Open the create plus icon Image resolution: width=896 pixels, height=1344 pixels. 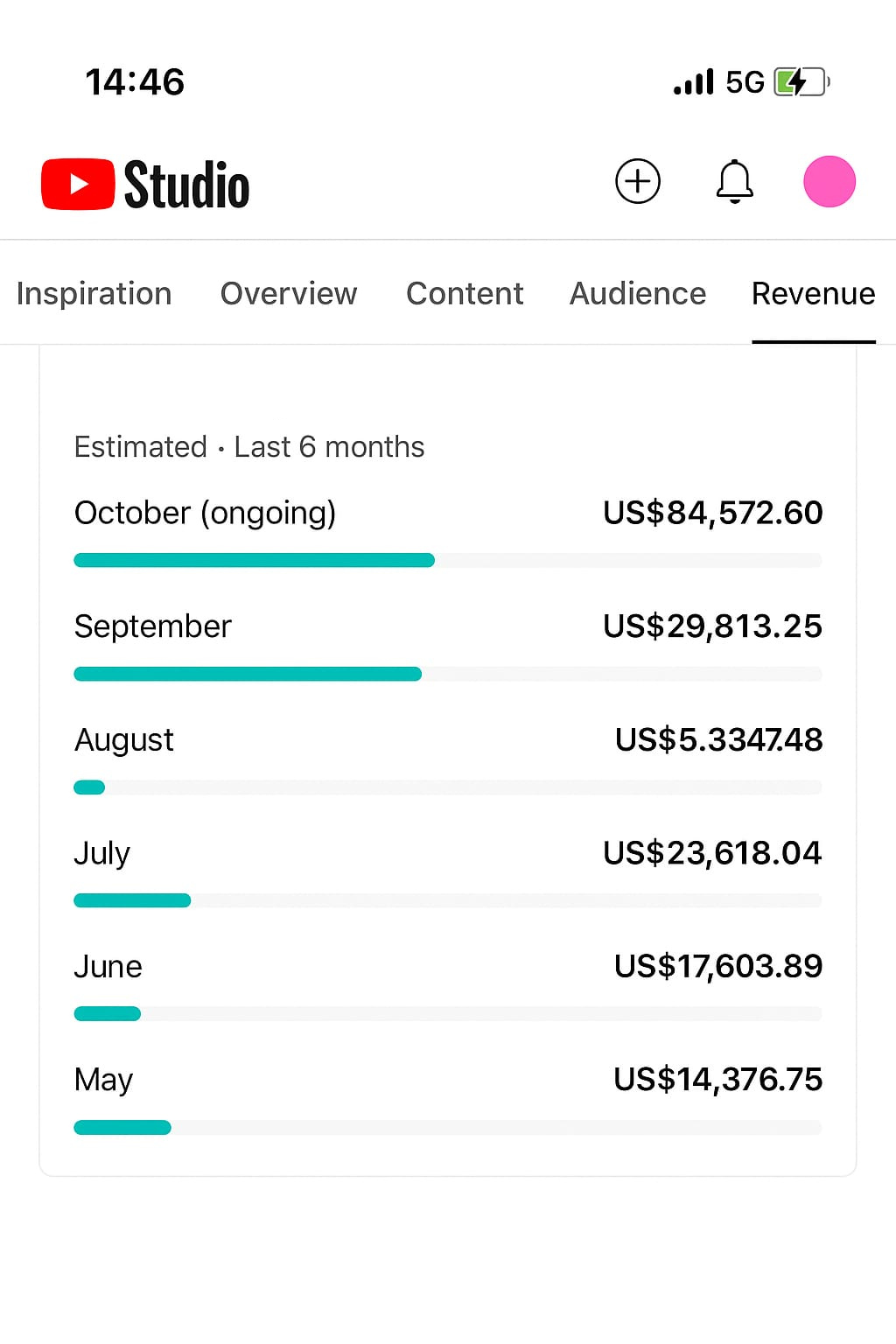pos(638,182)
